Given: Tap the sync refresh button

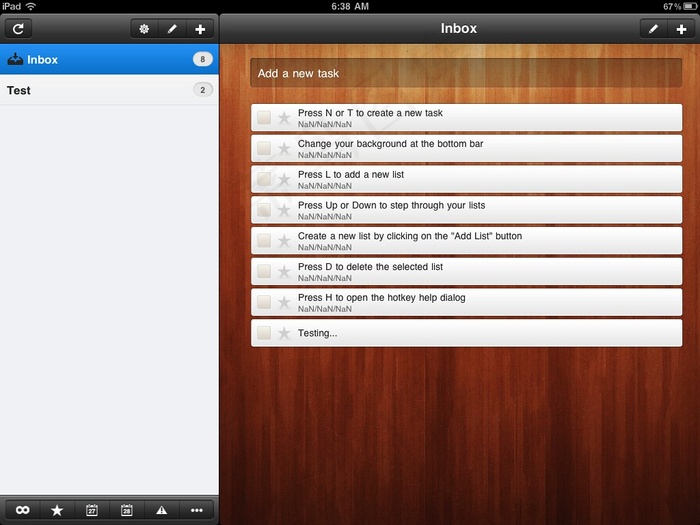Looking at the screenshot, I should [18, 29].
